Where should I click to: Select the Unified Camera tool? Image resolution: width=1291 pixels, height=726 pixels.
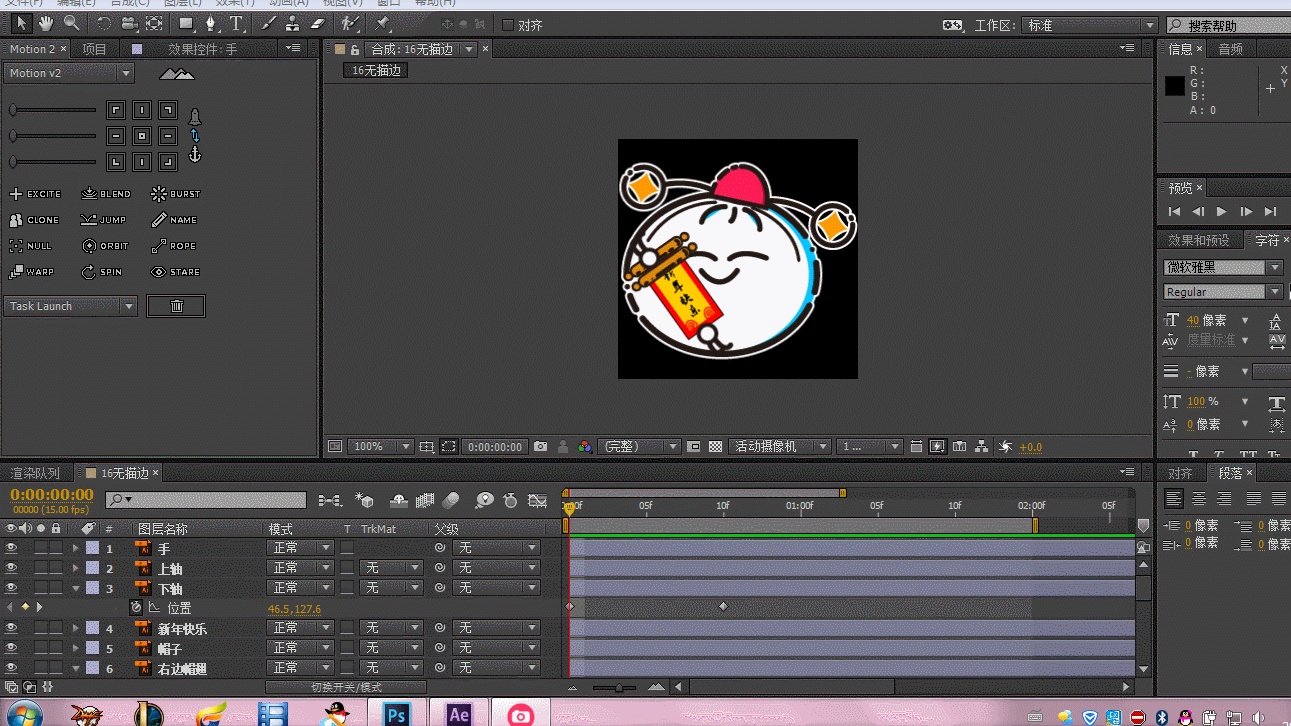coord(129,23)
